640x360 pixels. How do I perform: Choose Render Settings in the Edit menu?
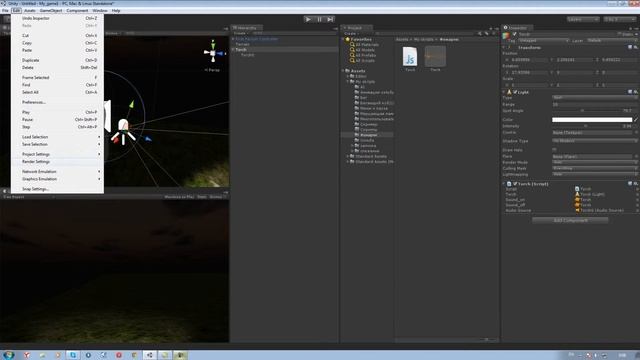coord(57,162)
